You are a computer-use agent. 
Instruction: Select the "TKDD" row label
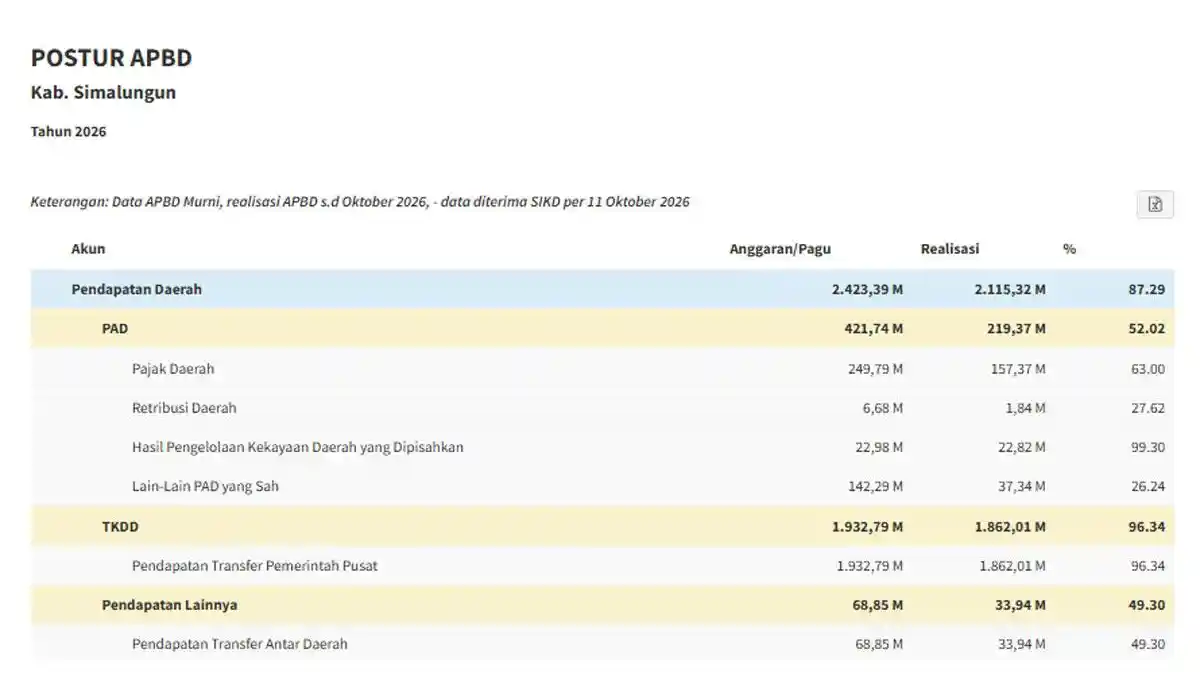click(x=120, y=526)
